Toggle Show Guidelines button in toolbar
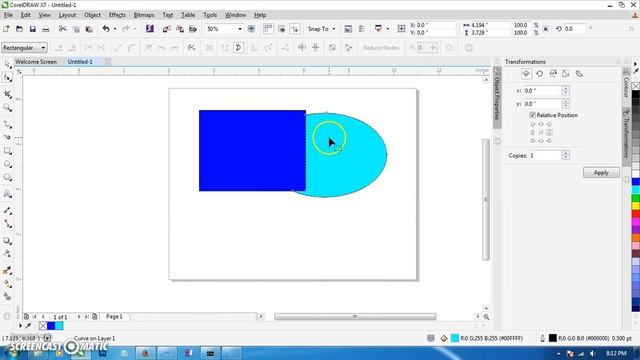The image size is (640, 360). coord(295,29)
